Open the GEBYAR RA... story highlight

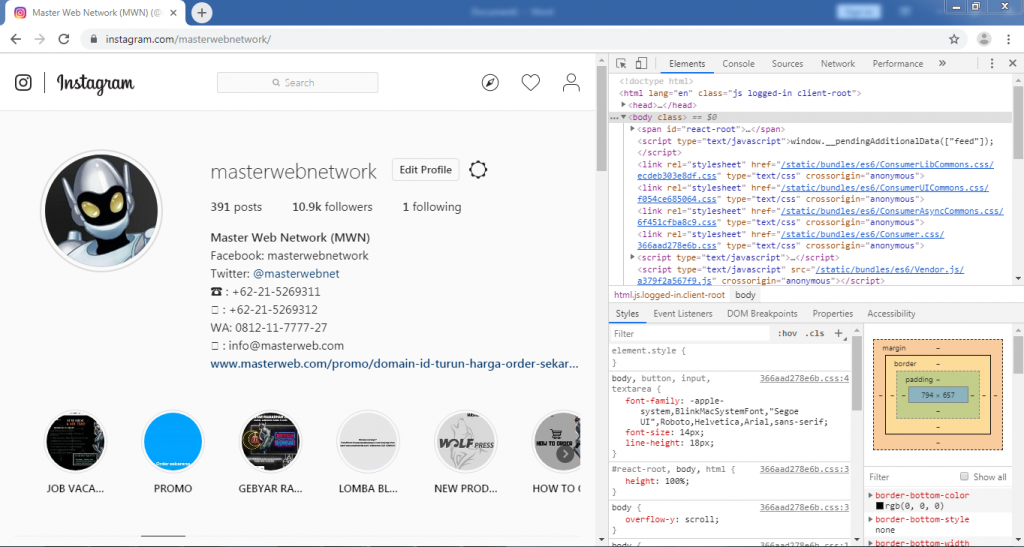pyautogui.click(x=270, y=442)
